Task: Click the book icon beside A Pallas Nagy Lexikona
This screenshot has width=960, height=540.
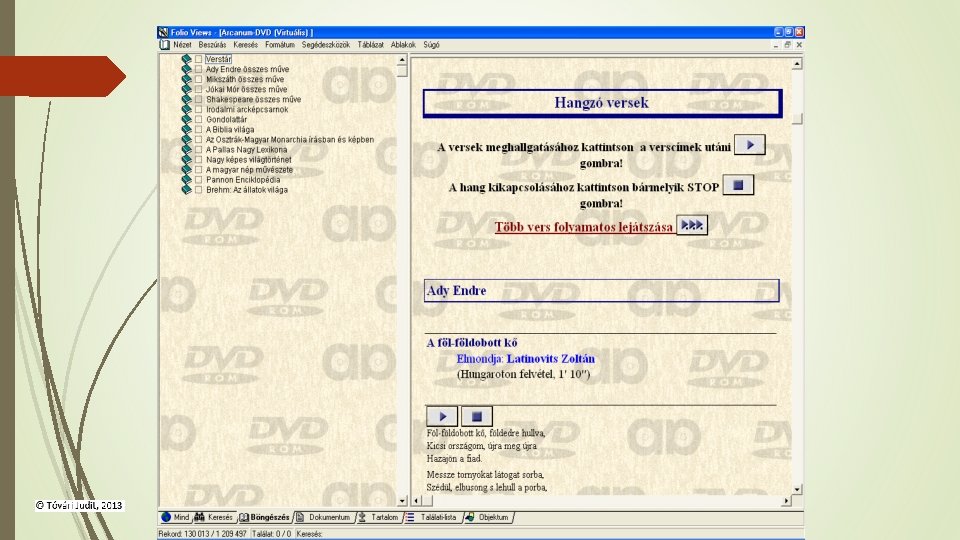Action: click(x=187, y=149)
